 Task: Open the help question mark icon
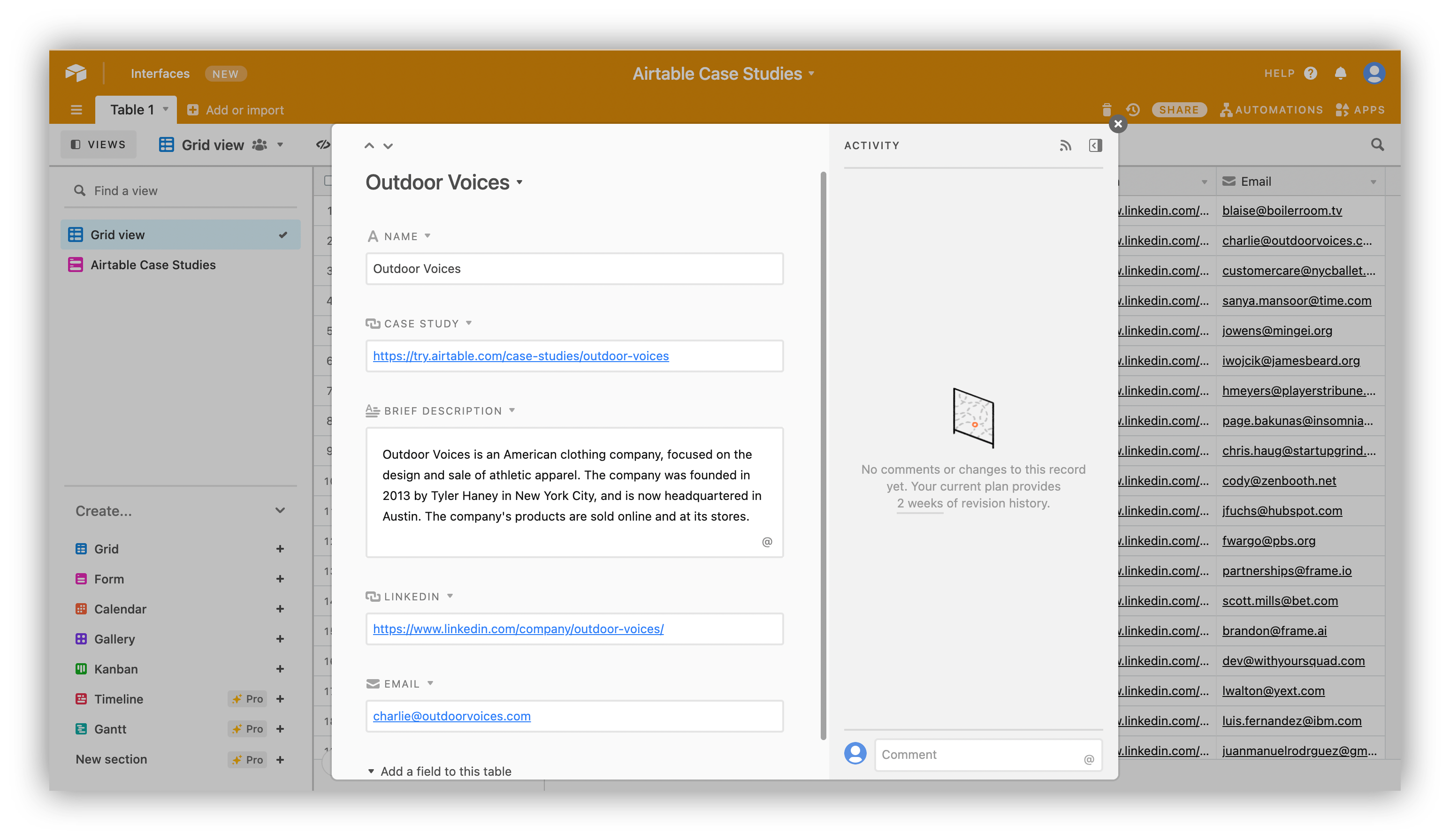pos(1310,74)
